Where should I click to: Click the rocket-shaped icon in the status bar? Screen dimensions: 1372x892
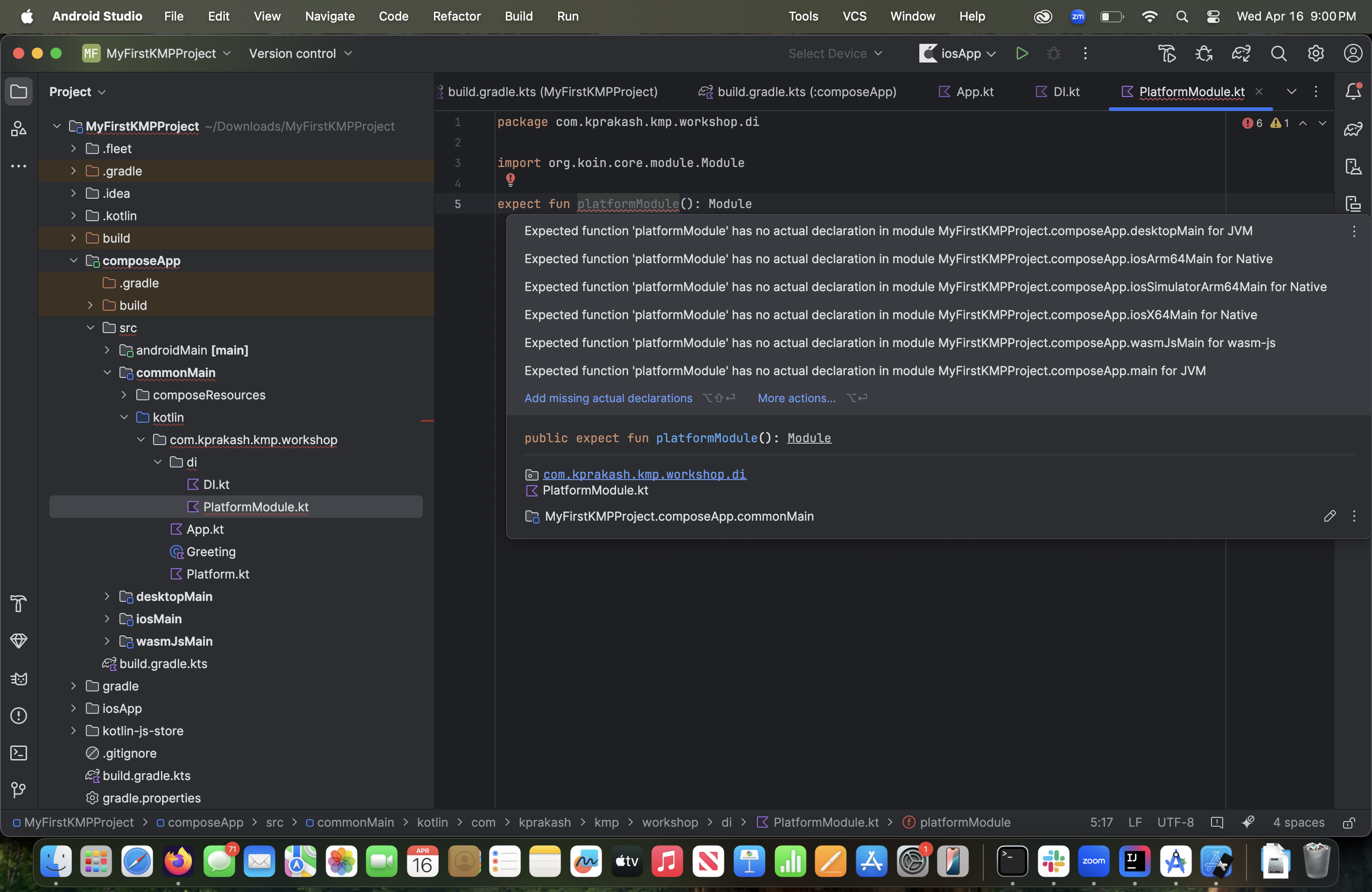point(1248,822)
